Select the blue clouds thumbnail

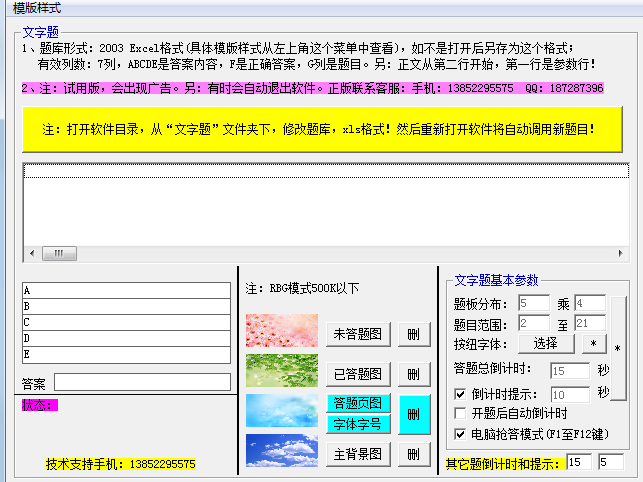282,450
